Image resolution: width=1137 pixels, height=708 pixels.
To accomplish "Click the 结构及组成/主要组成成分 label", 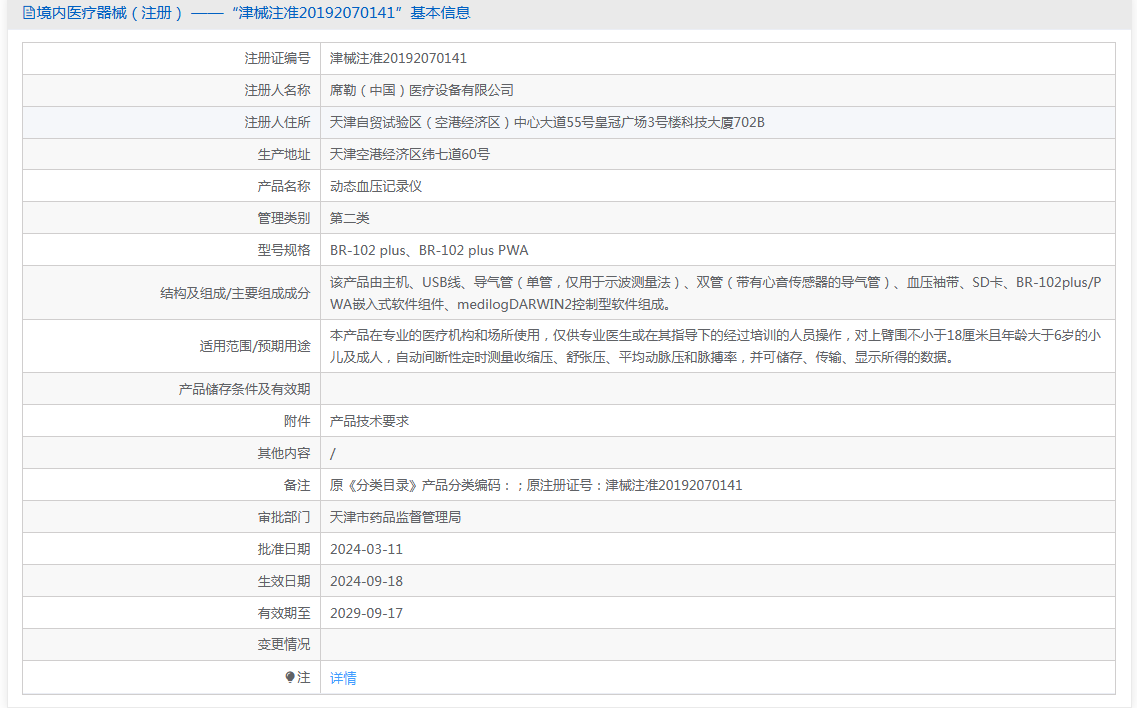I will [x=235, y=293].
